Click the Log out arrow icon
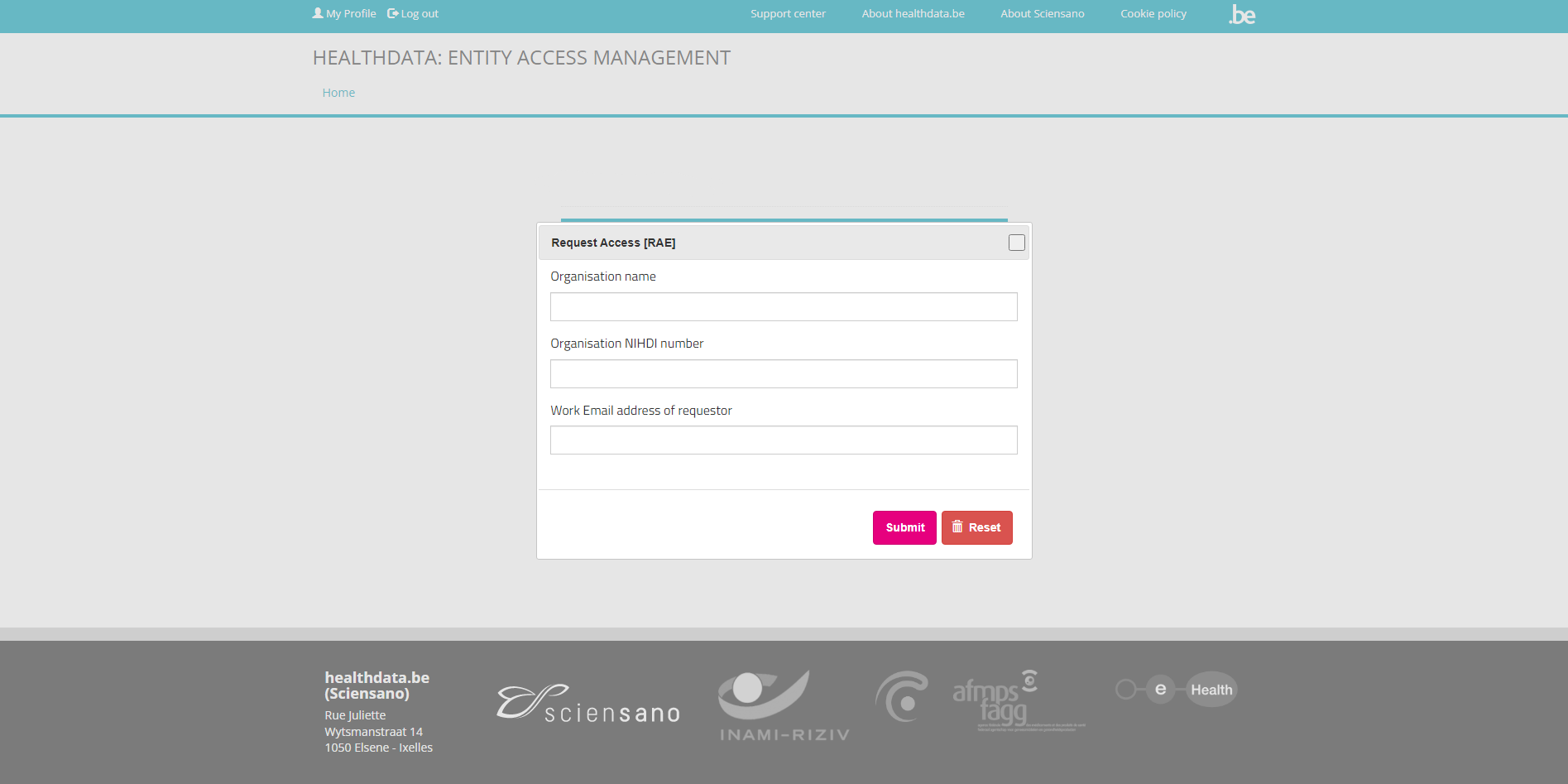The height and width of the screenshot is (784, 1568). [392, 13]
